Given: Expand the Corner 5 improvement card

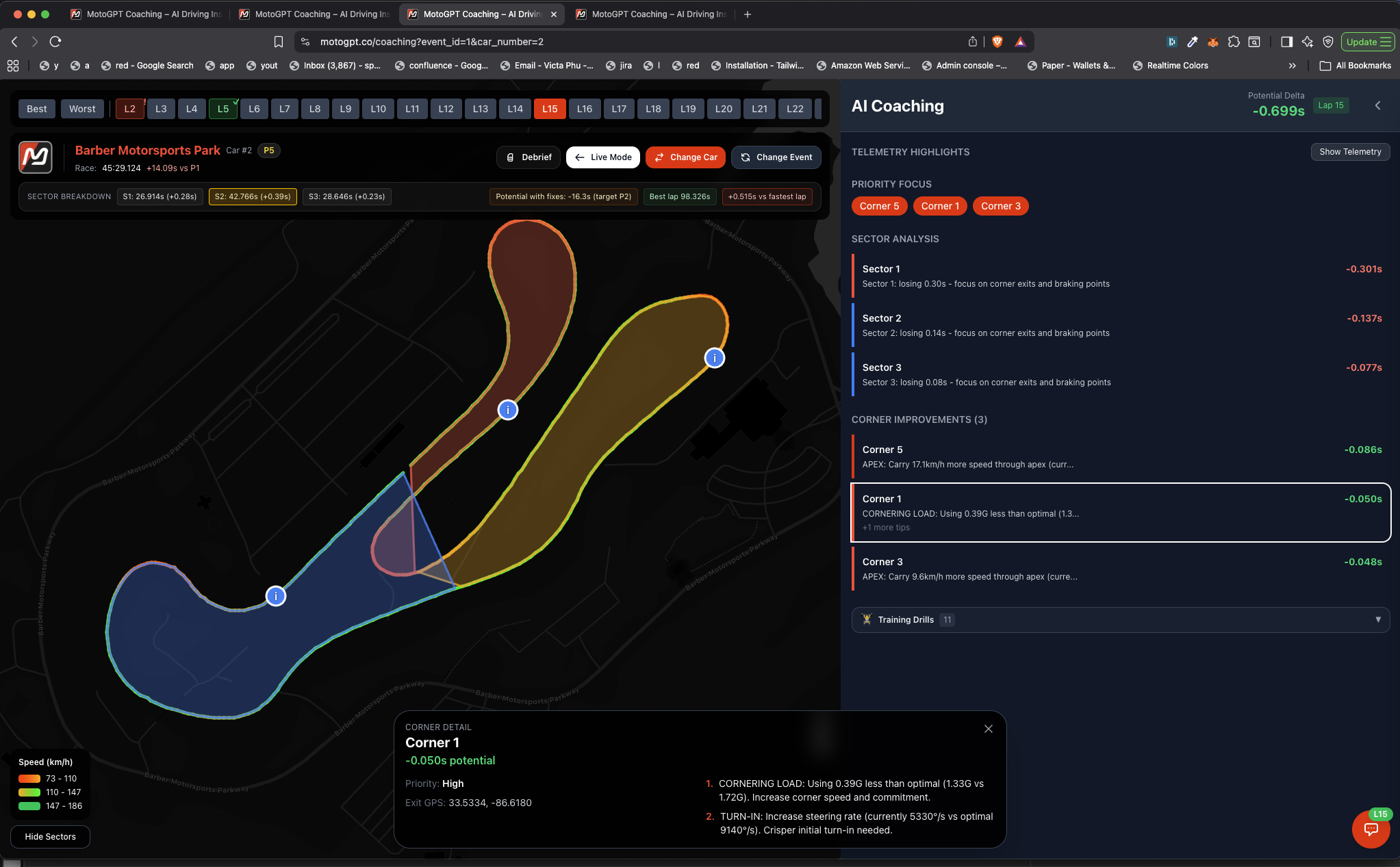Looking at the screenshot, I should point(1120,456).
